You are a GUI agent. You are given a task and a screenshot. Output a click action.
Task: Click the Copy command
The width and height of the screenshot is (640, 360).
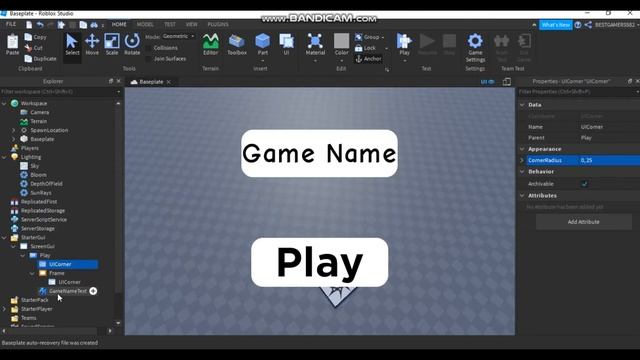36,37
